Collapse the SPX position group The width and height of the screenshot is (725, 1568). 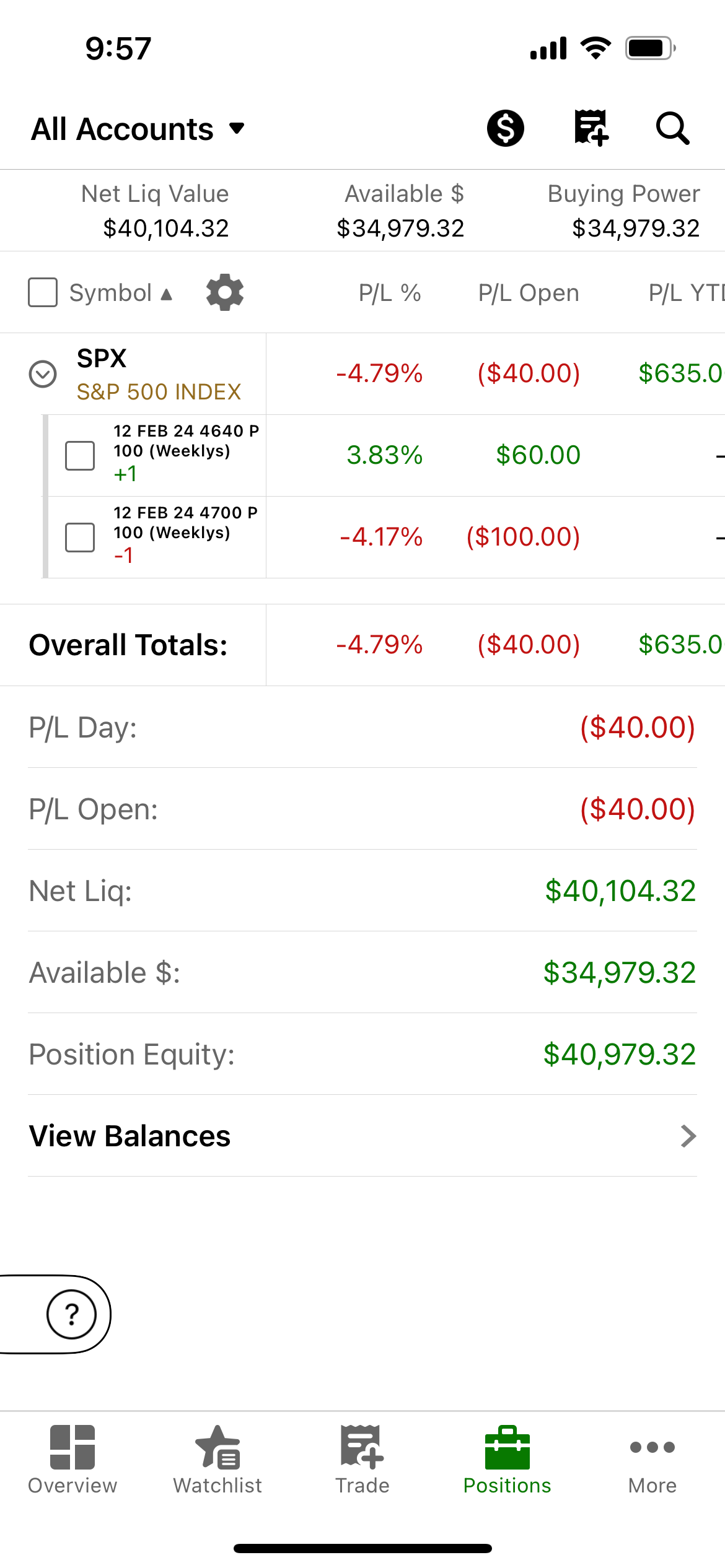(43, 374)
